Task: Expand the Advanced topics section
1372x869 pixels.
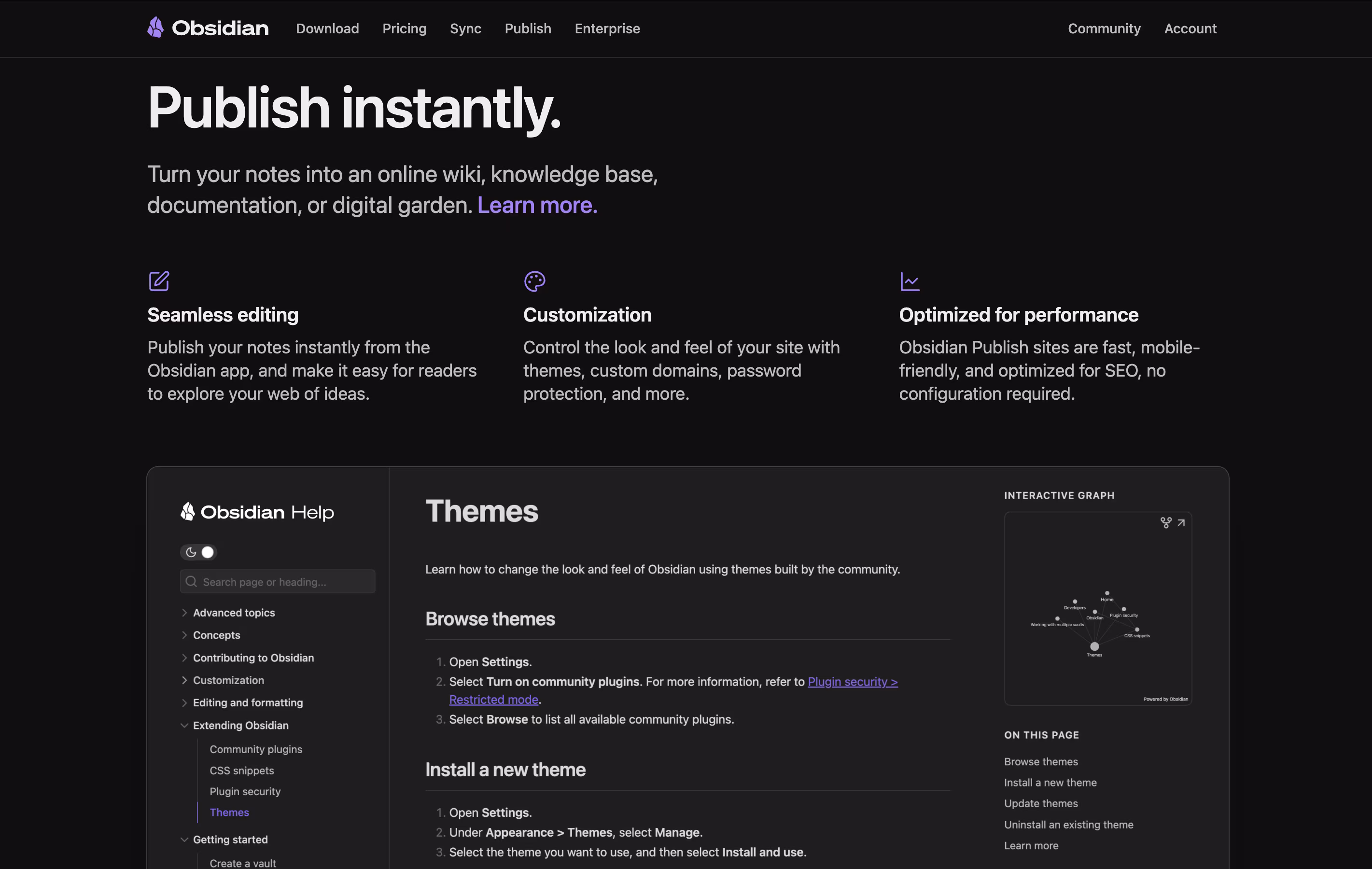Action: pyautogui.click(x=184, y=613)
